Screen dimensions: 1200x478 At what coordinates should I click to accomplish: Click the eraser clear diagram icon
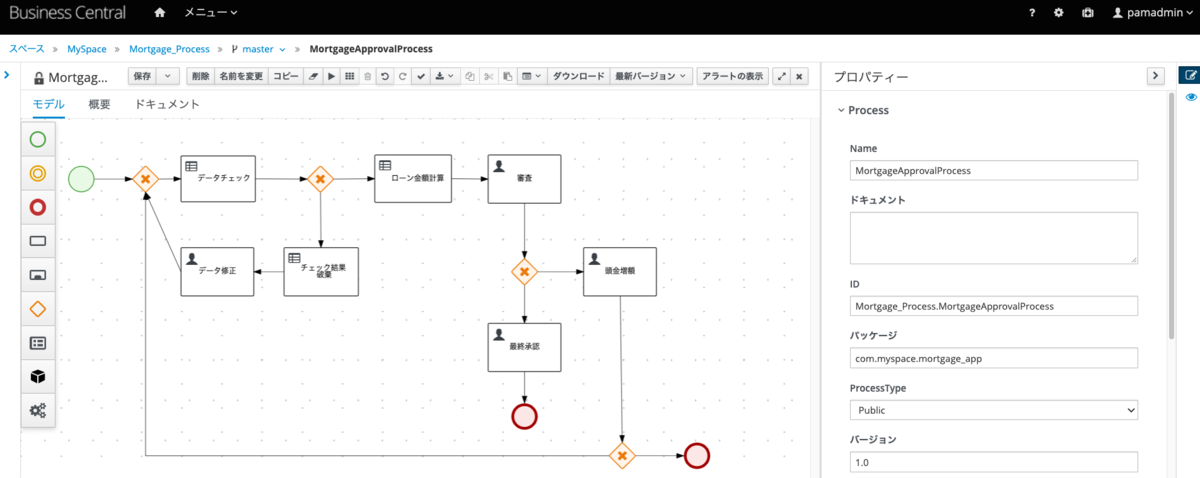tap(312, 76)
